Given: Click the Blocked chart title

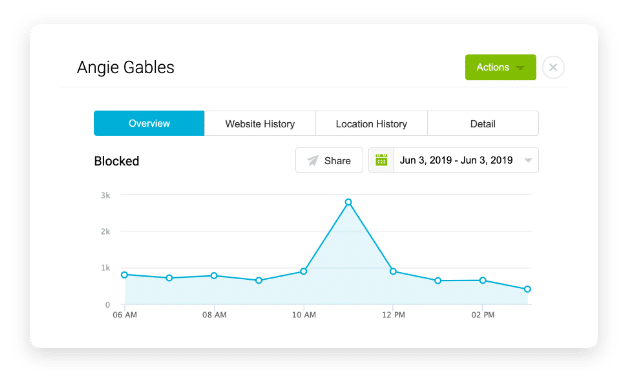Looking at the screenshot, I should click(117, 161).
